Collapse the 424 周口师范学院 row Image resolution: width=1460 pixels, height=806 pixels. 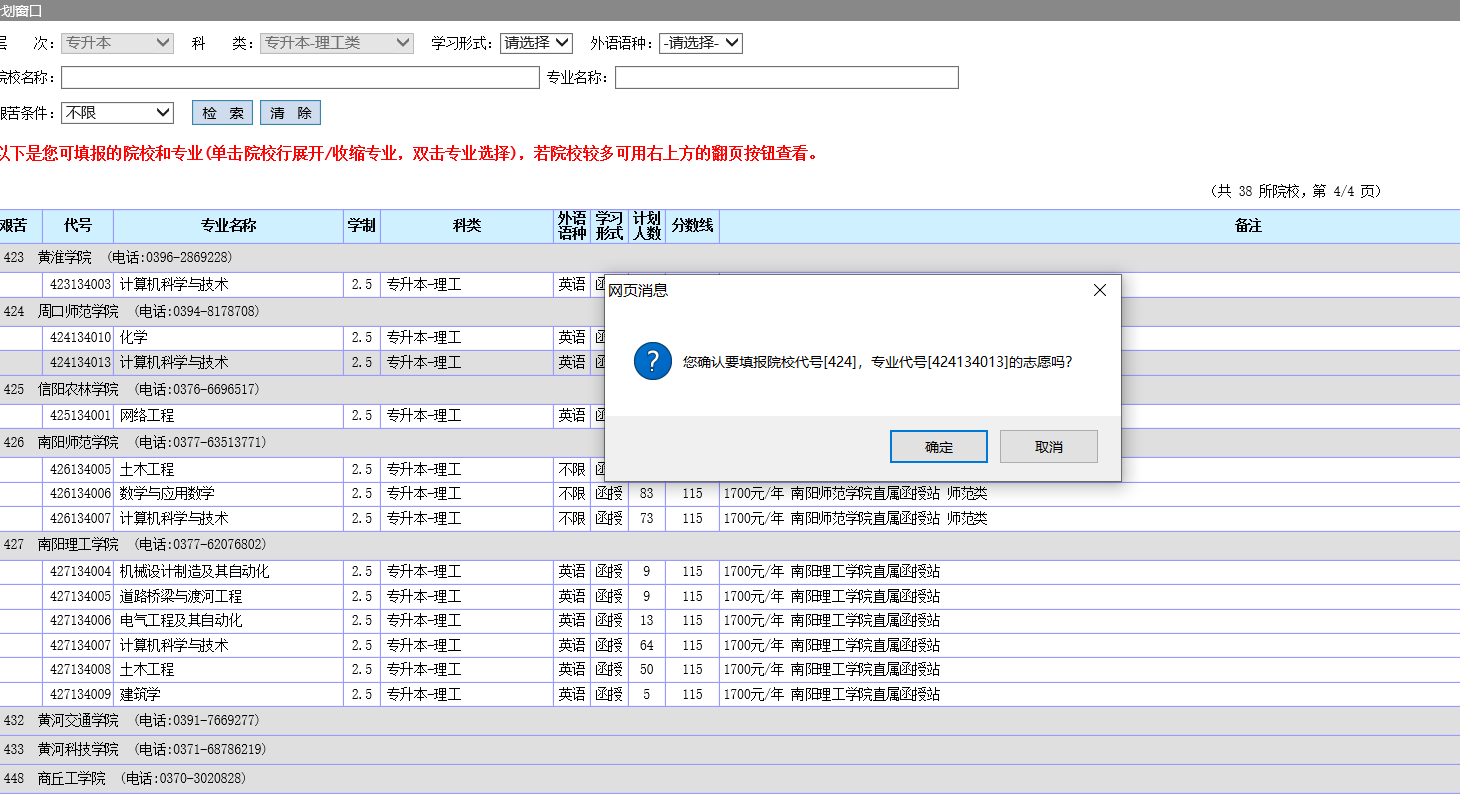click(x=730, y=311)
